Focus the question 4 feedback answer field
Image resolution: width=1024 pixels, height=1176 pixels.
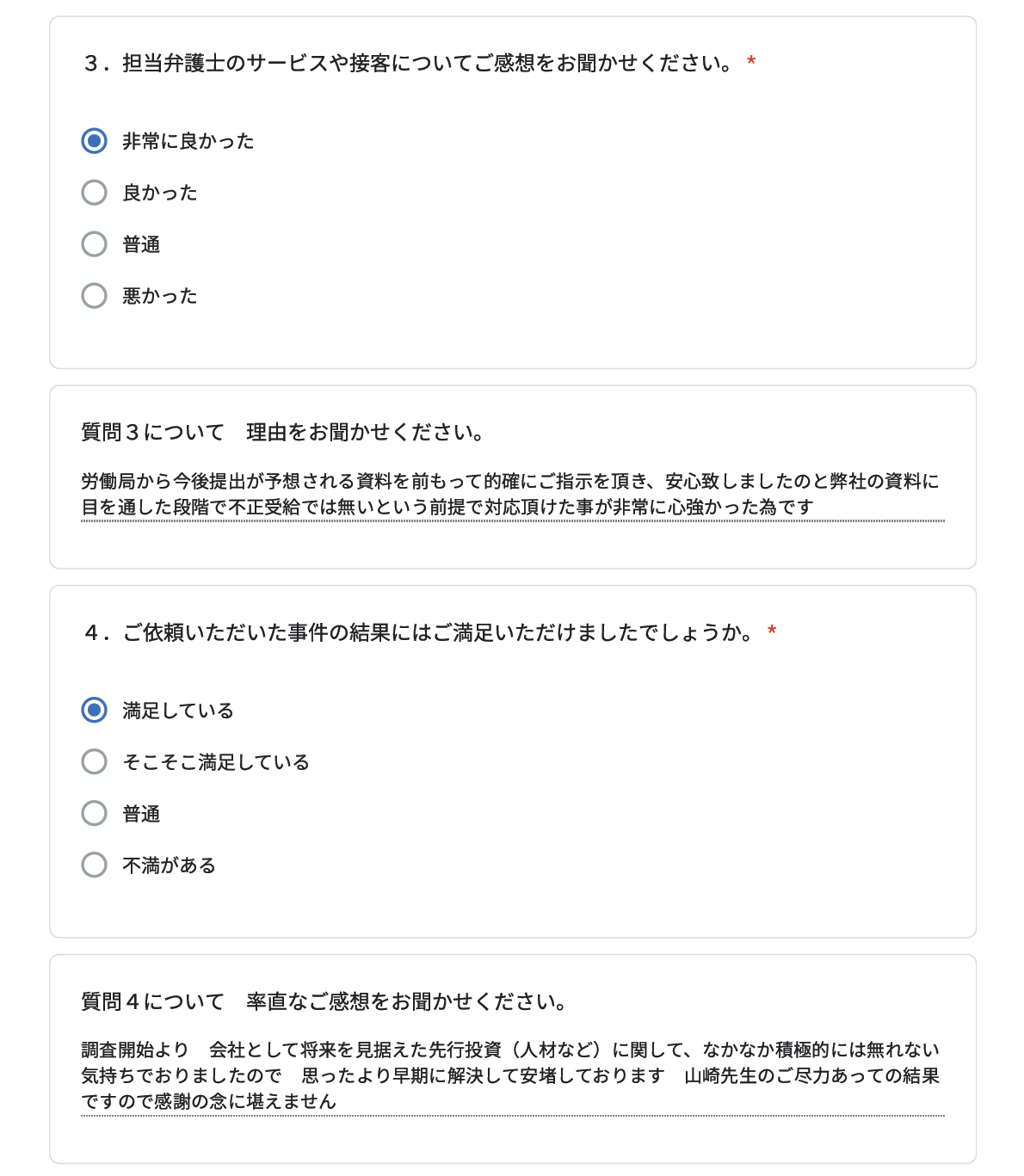[x=513, y=1076]
